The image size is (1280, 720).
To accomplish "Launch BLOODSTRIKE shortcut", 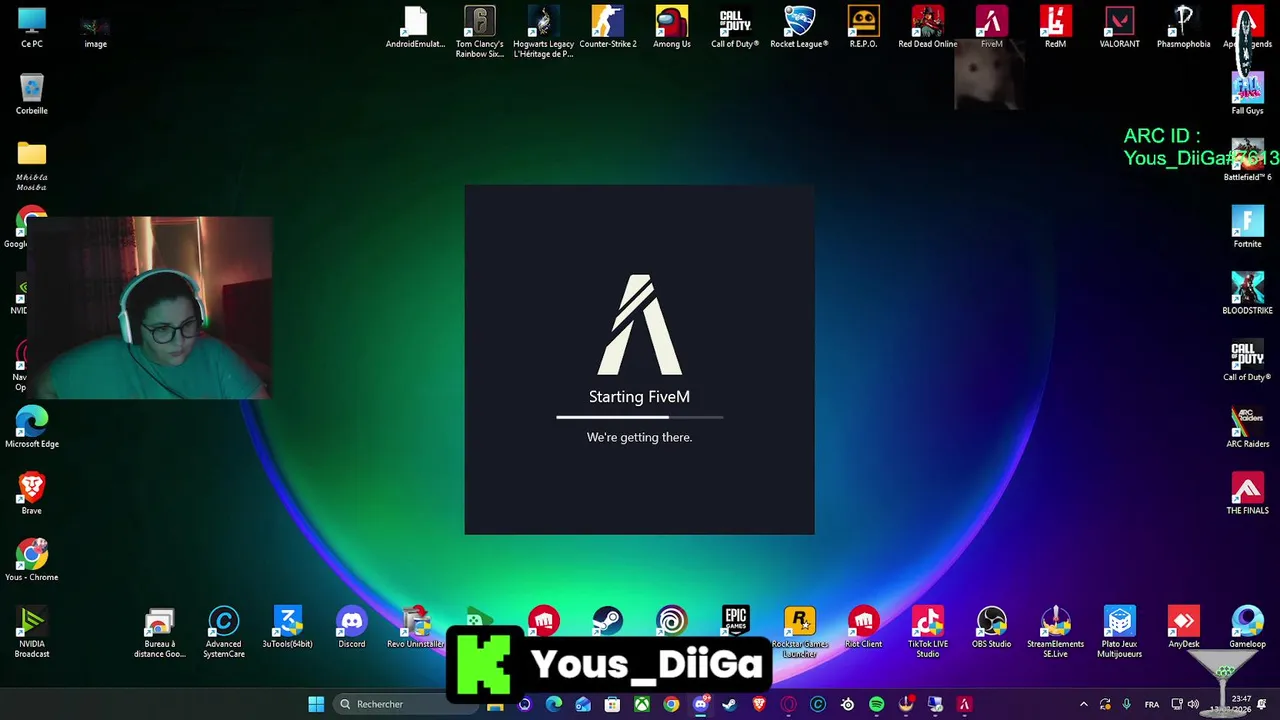I will 1248,295.
